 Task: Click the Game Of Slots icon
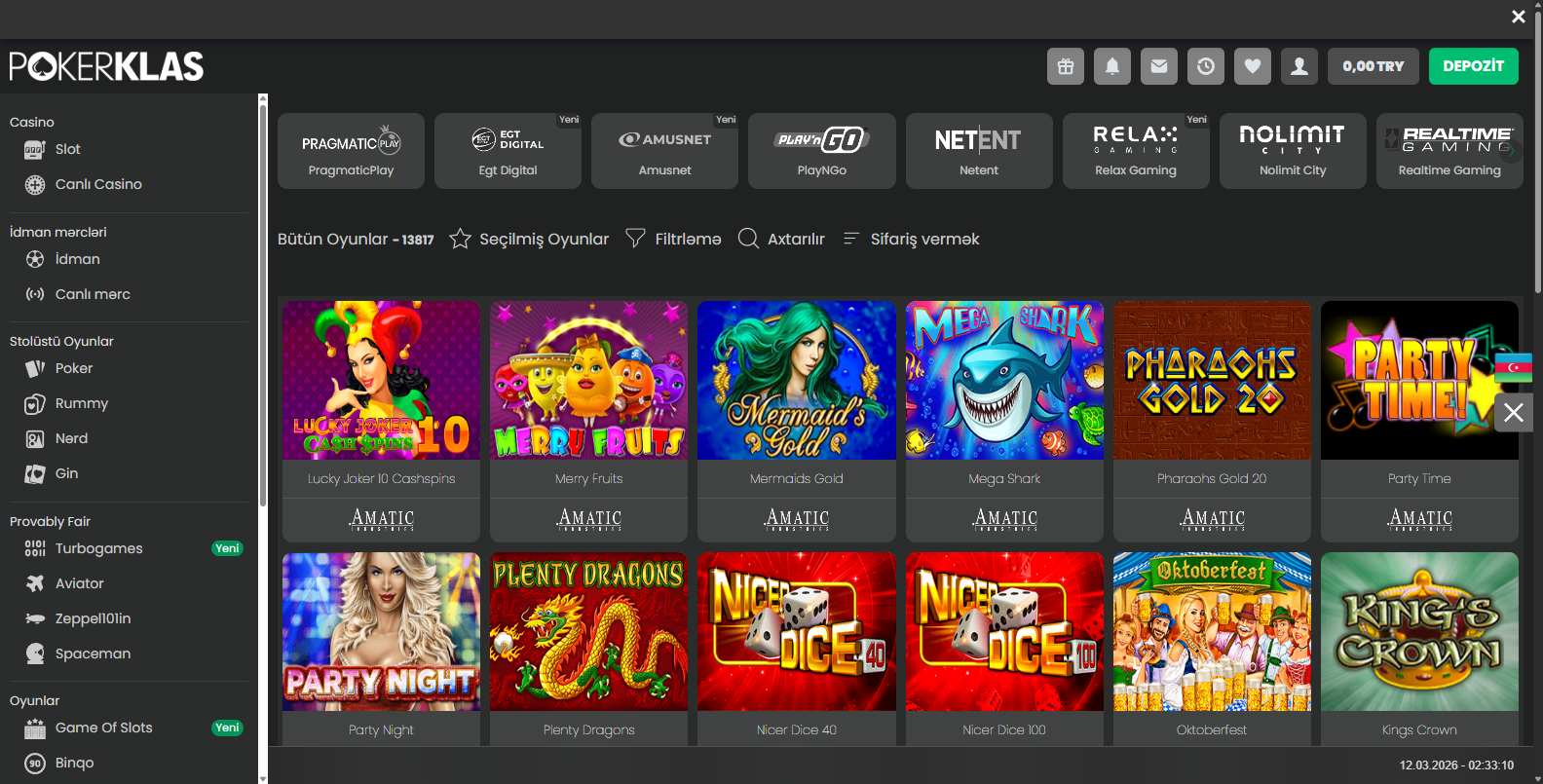pos(35,728)
